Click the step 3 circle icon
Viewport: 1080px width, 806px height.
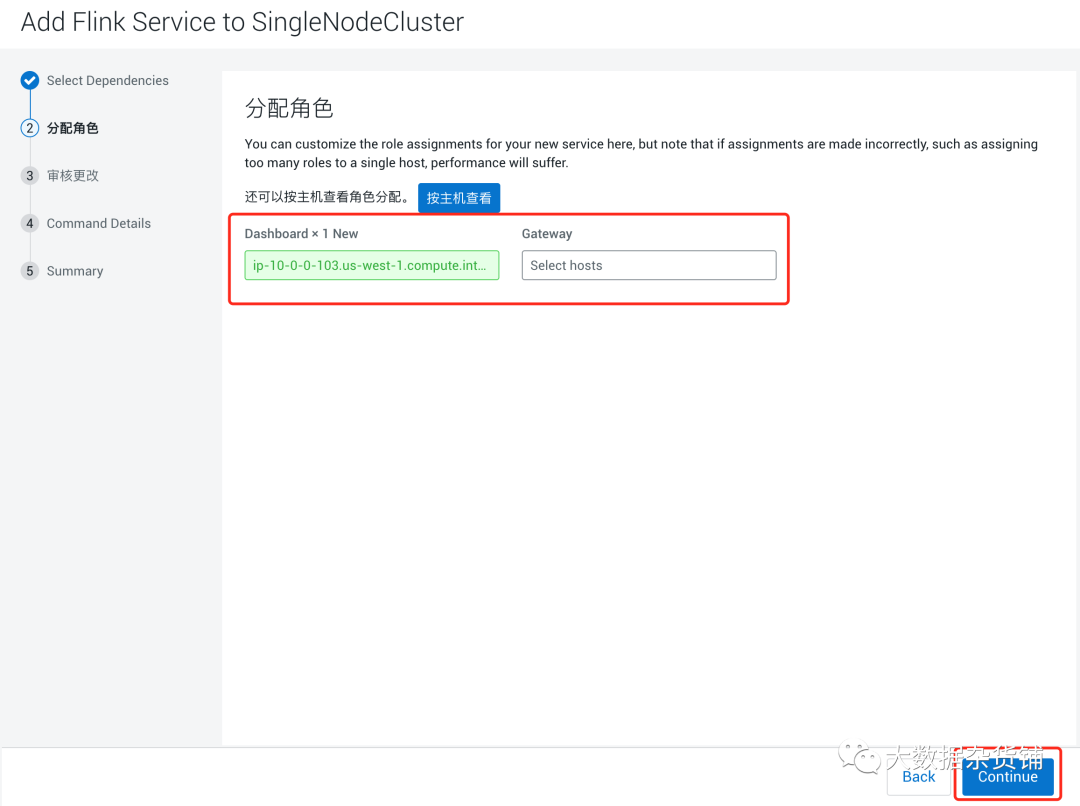pos(30,176)
